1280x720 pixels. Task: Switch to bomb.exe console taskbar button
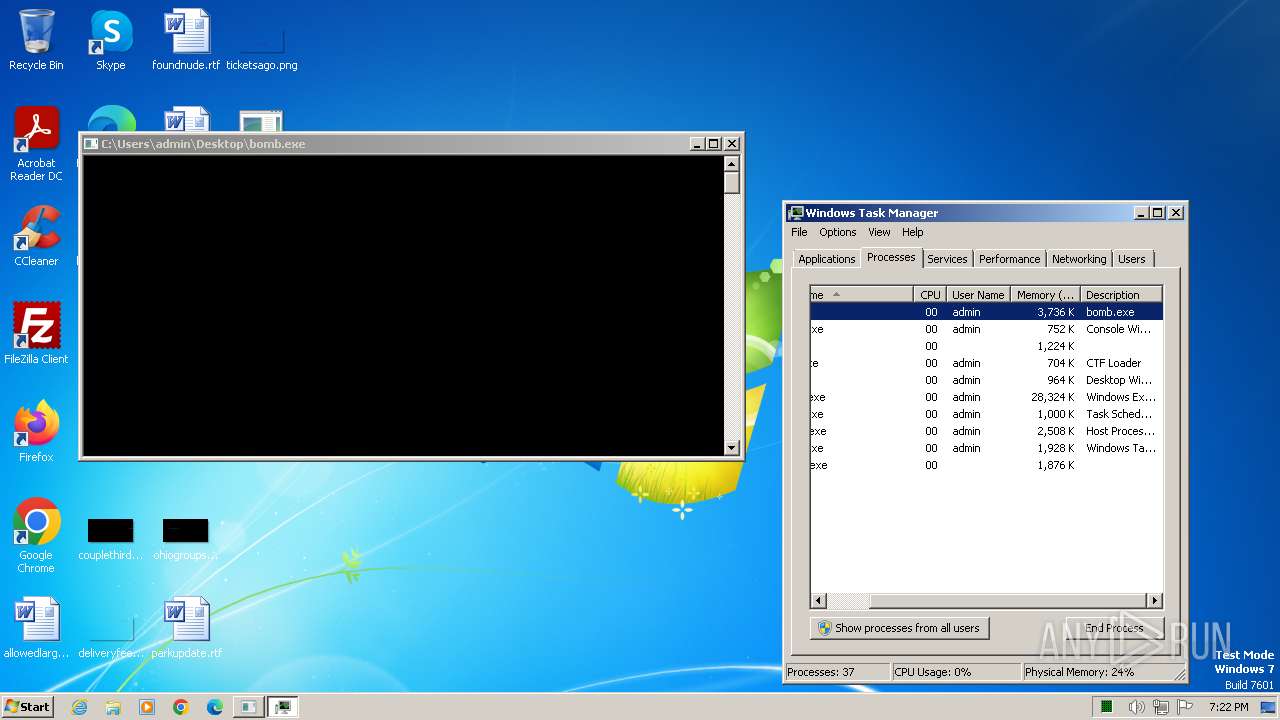click(x=247, y=707)
